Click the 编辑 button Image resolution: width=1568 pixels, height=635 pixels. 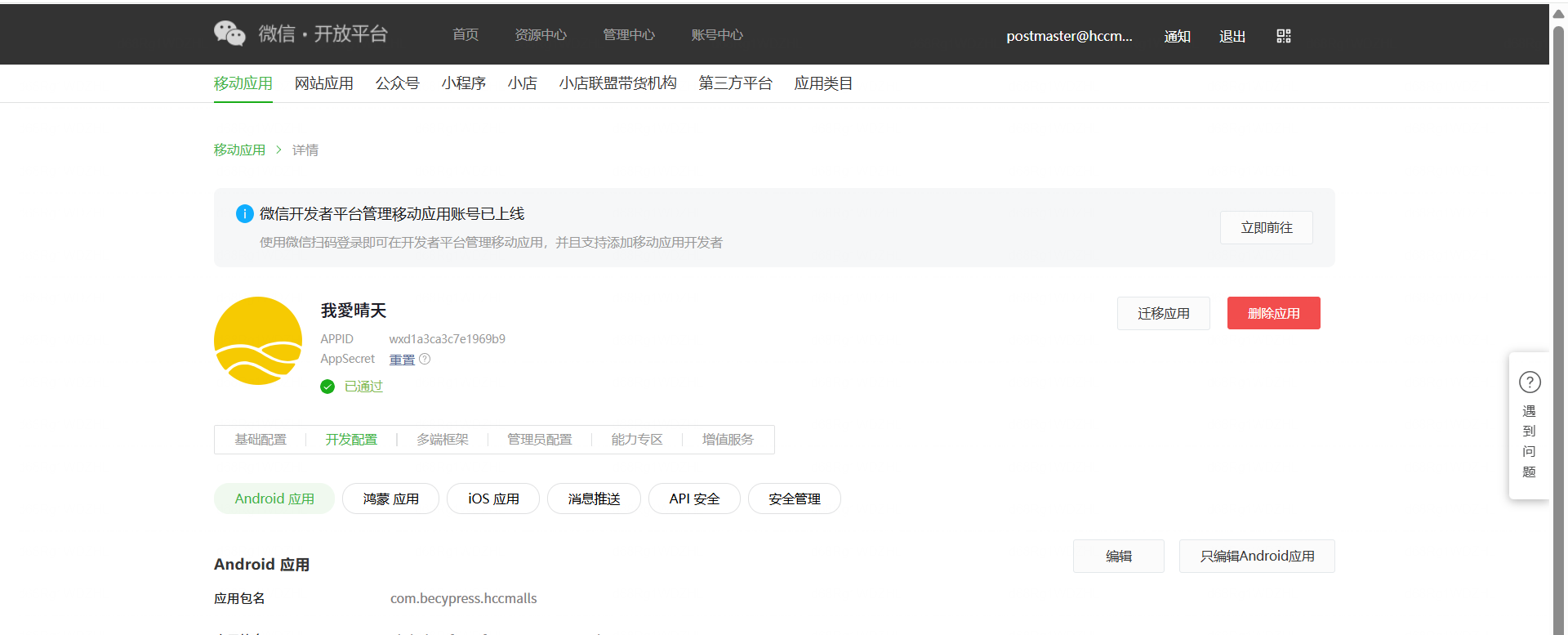(x=1119, y=557)
